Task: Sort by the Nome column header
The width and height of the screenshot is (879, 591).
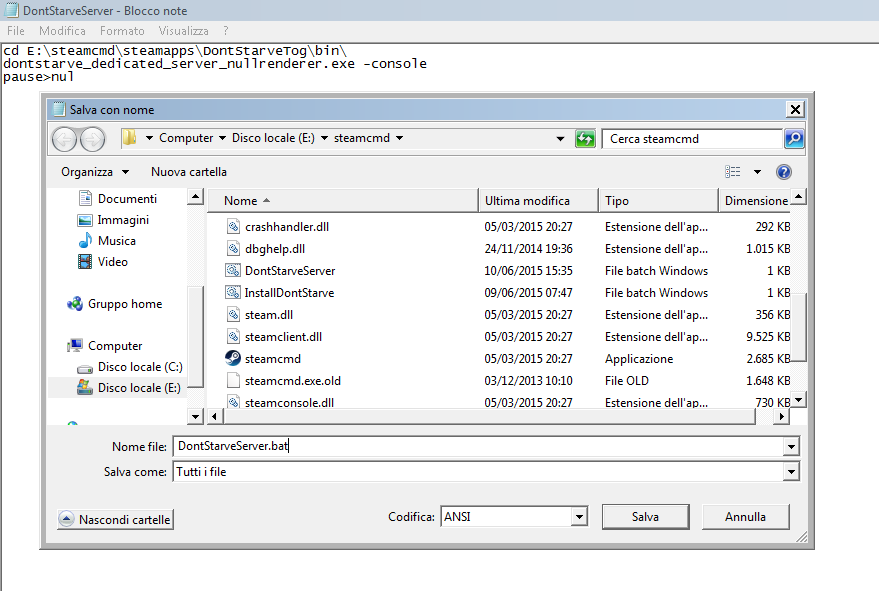Action: coord(343,201)
